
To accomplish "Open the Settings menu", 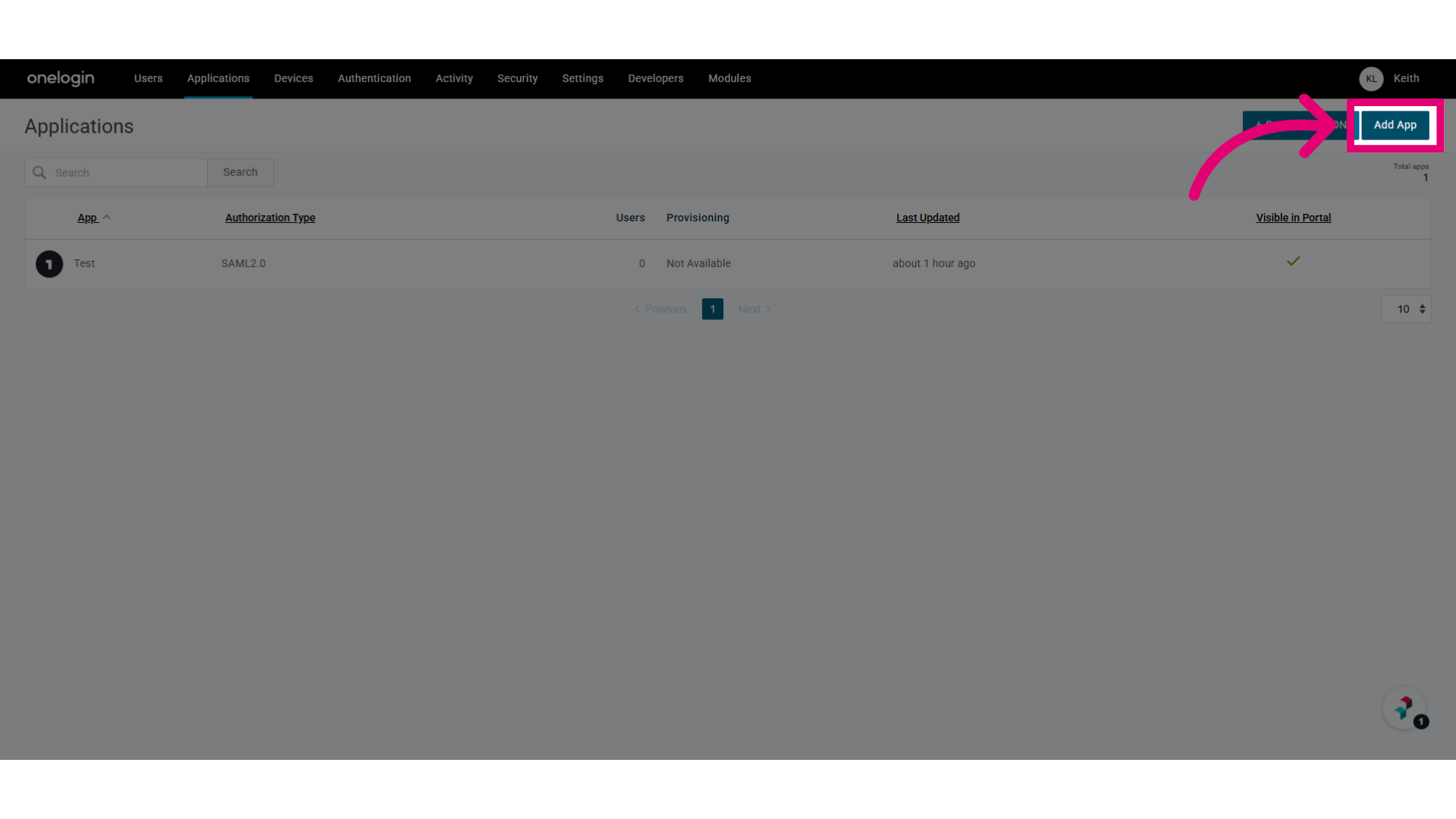I will pos(582,78).
